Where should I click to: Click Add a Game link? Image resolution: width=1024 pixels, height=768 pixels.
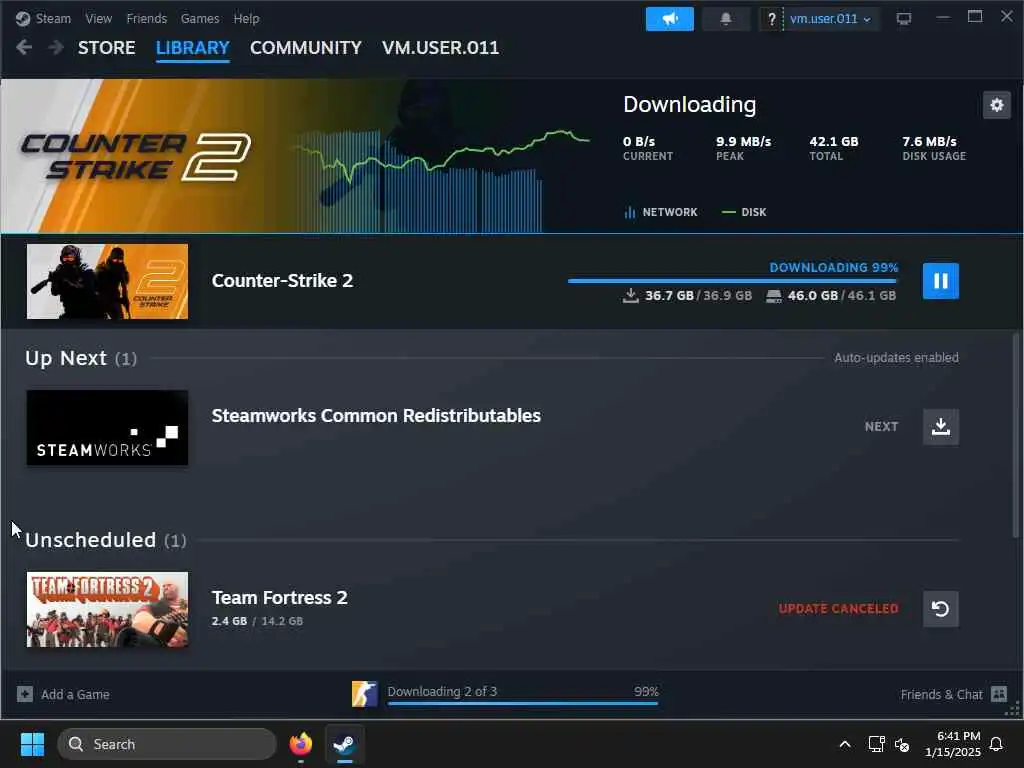coord(75,694)
